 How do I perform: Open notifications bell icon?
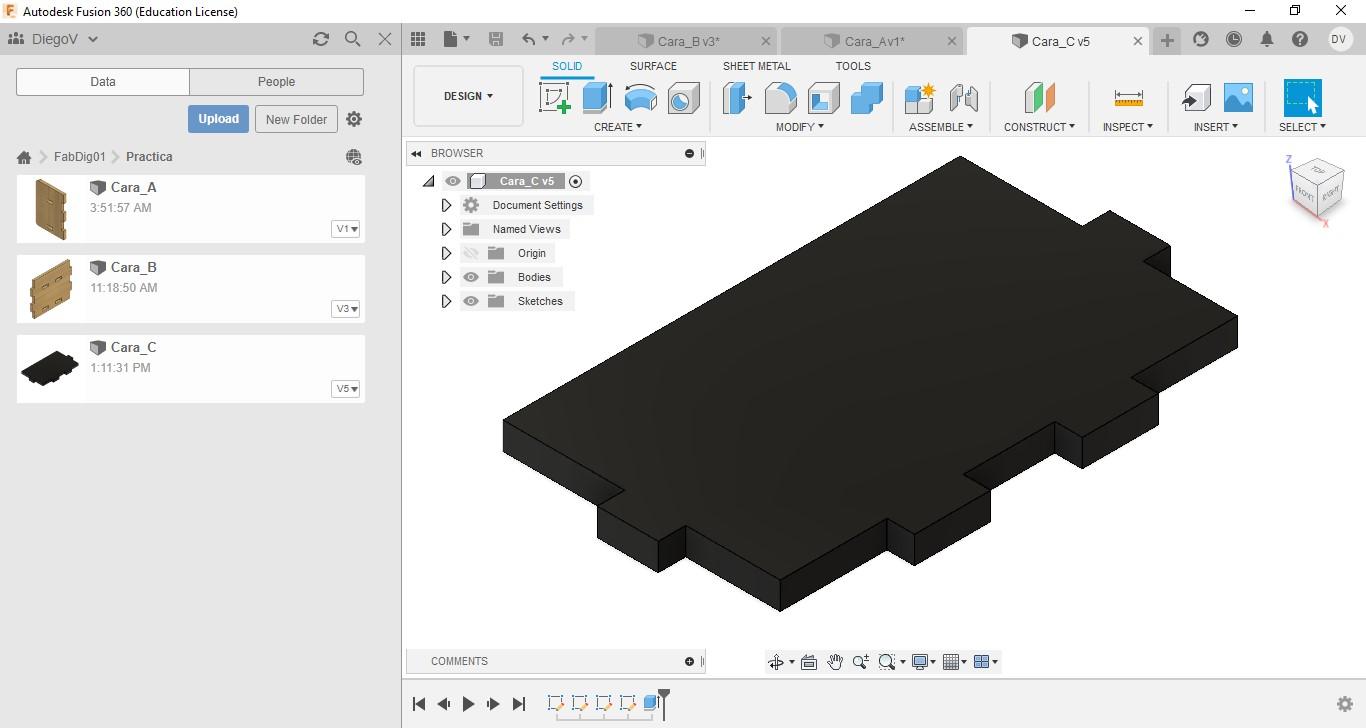[x=1267, y=39]
